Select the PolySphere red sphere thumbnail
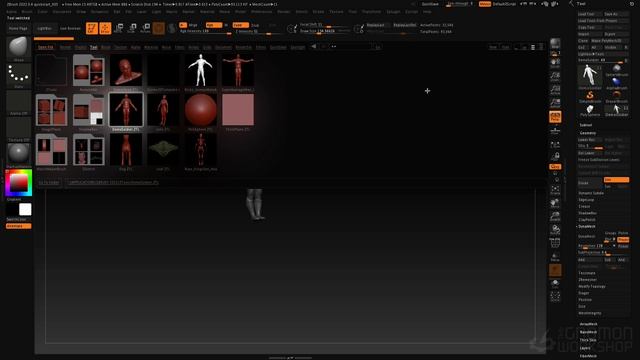 (x=200, y=110)
